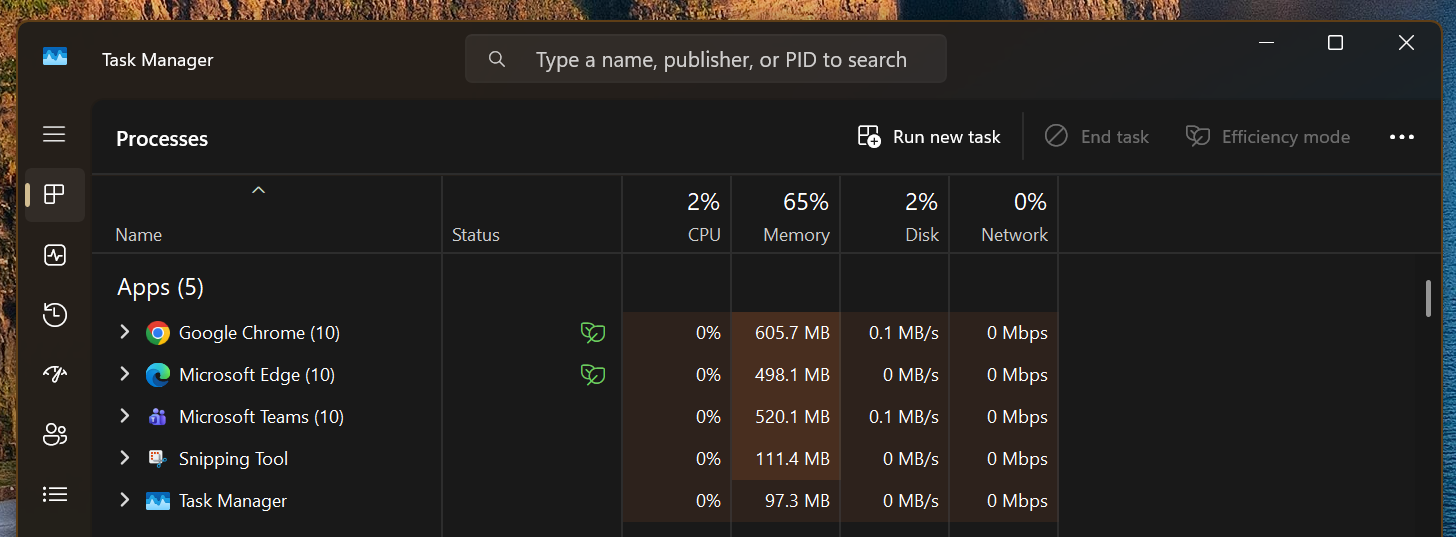Select the Task Manager row name
The height and width of the screenshot is (537, 1456).
point(233,501)
